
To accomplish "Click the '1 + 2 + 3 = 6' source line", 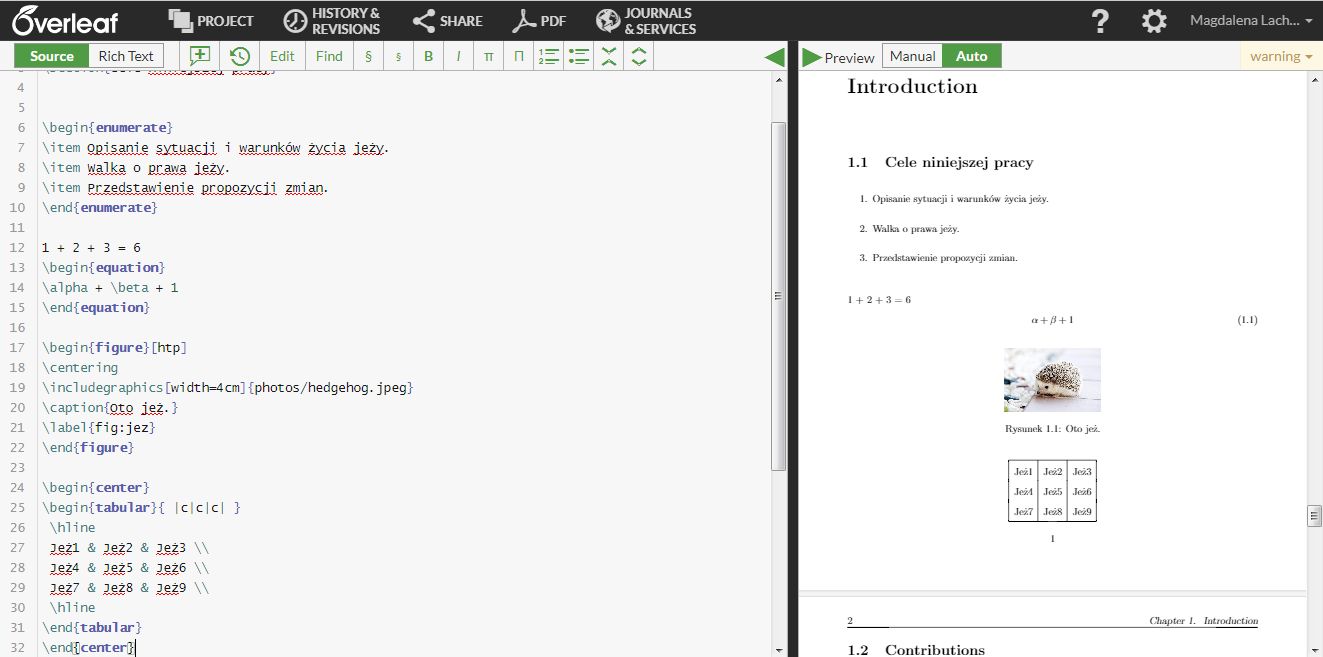I will [91, 247].
